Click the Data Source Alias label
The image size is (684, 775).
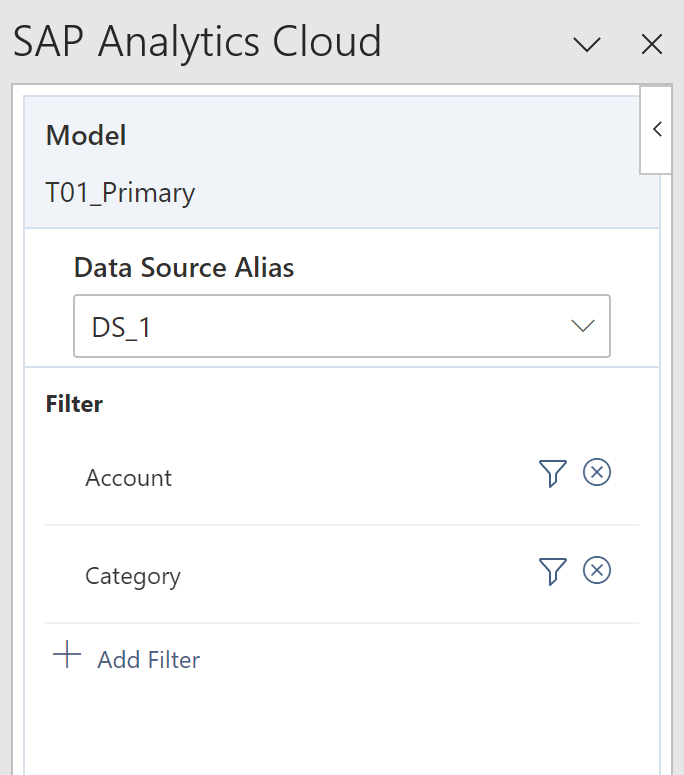click(184, 268)
